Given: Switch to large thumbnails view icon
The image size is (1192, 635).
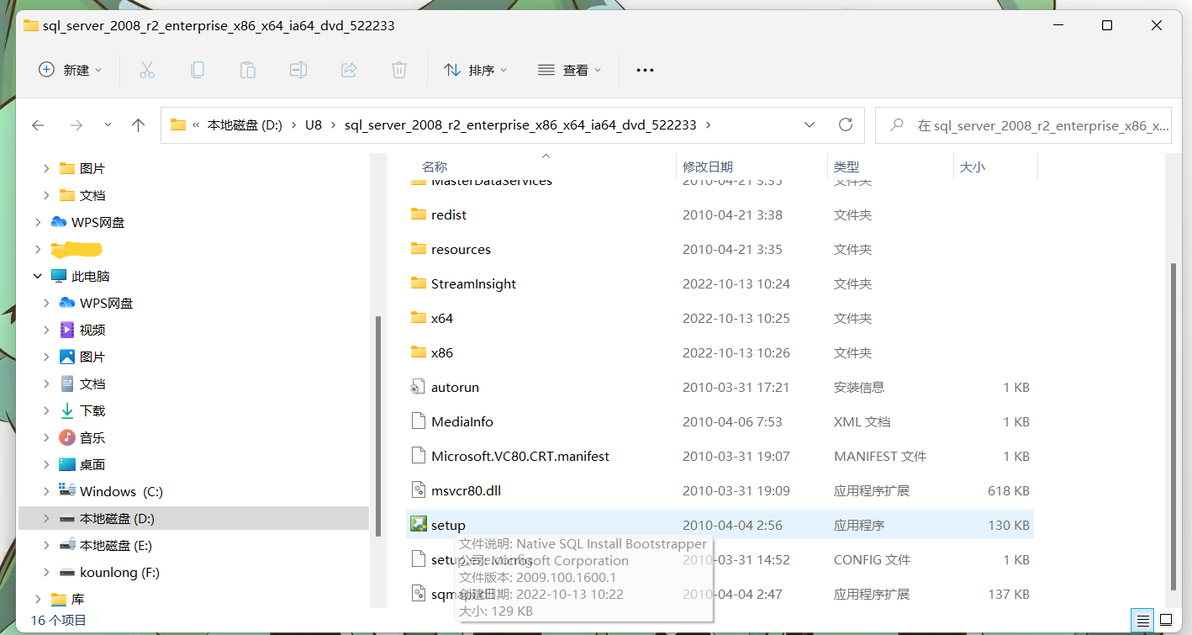Looking at the screenshot, I should tap(1166, 621).
